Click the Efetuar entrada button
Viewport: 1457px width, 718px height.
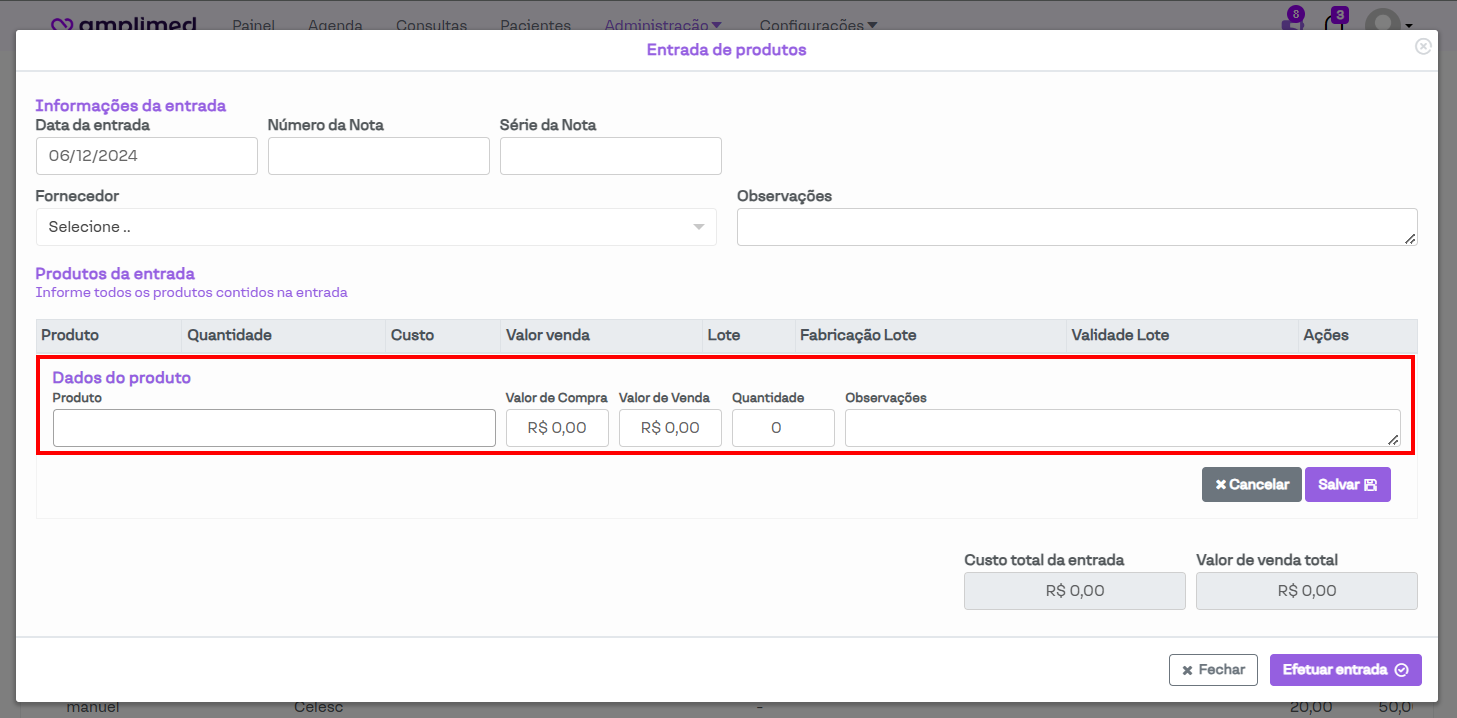[1345, 670]
